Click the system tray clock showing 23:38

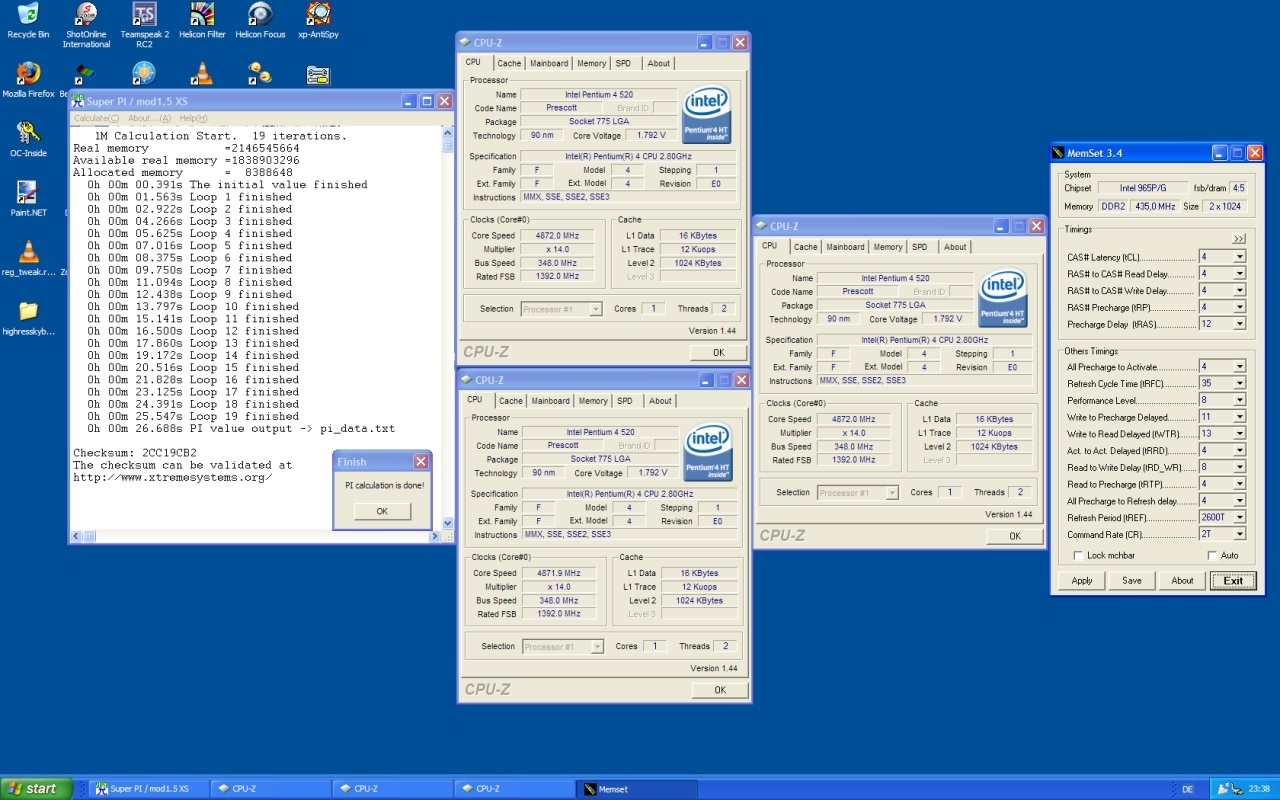(1259, 789)
